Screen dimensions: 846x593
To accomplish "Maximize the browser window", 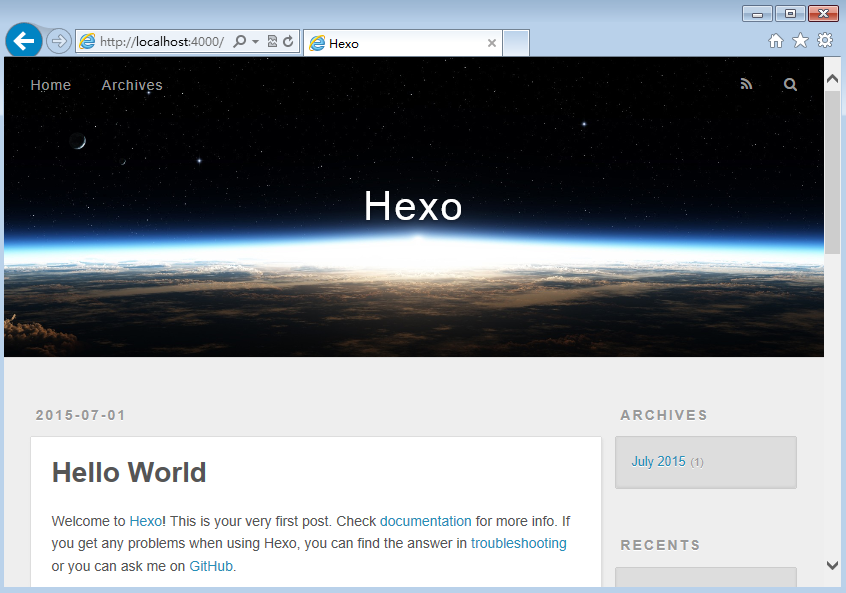I will (x=790, y=13).
